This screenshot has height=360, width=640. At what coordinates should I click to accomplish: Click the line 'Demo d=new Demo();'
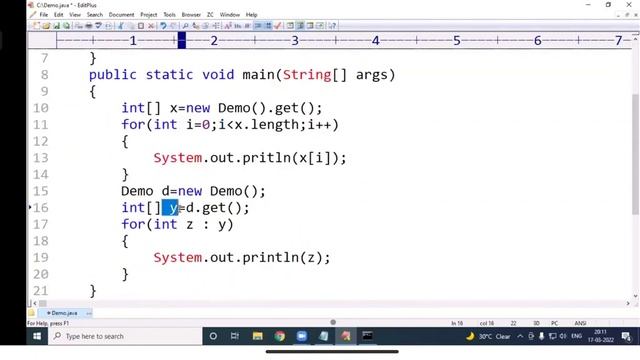(193, 191)
